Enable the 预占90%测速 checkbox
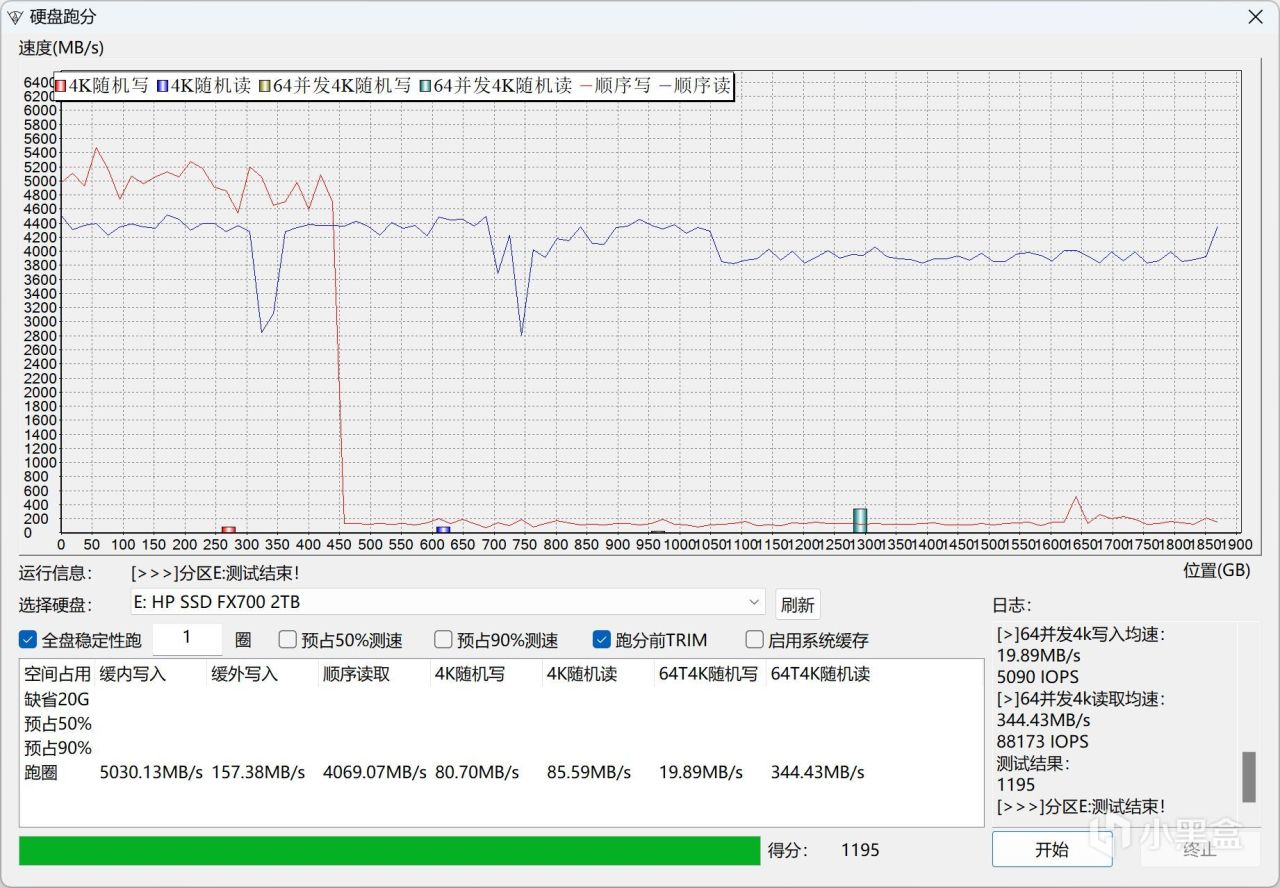Viewport: 1280px width, 888px height. click(443, 640)
